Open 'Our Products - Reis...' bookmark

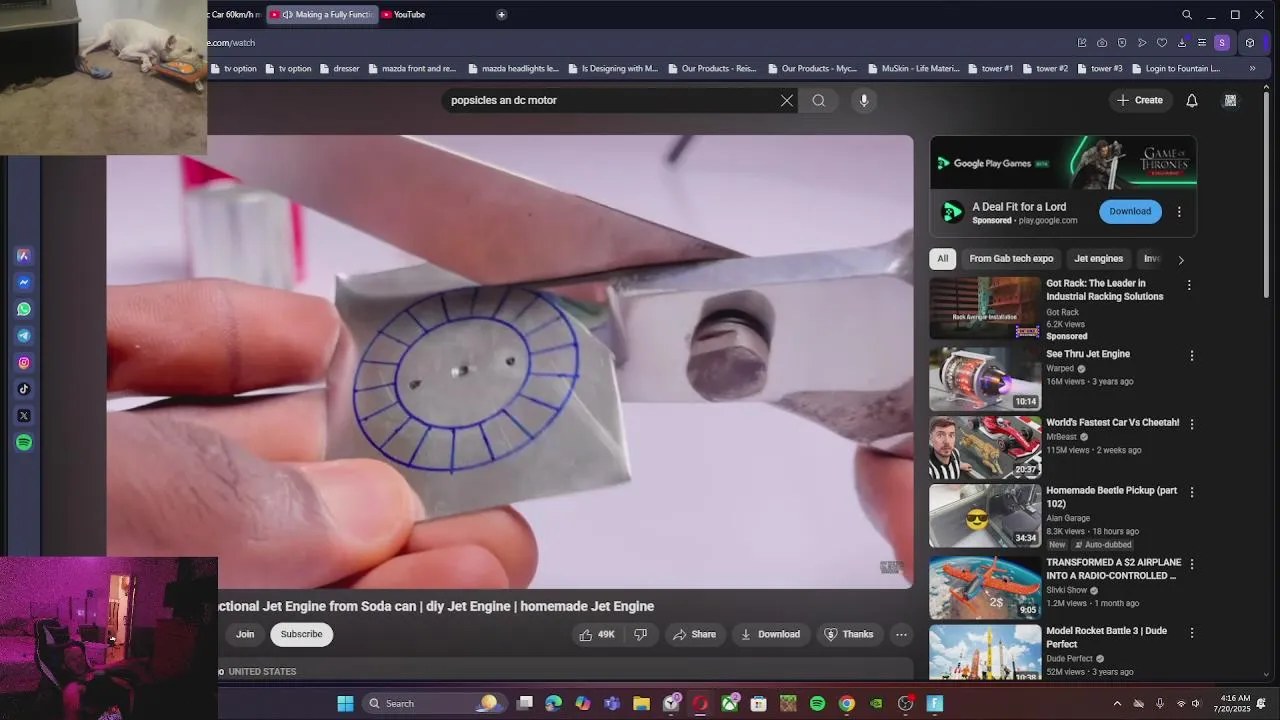tap(712, 69)
